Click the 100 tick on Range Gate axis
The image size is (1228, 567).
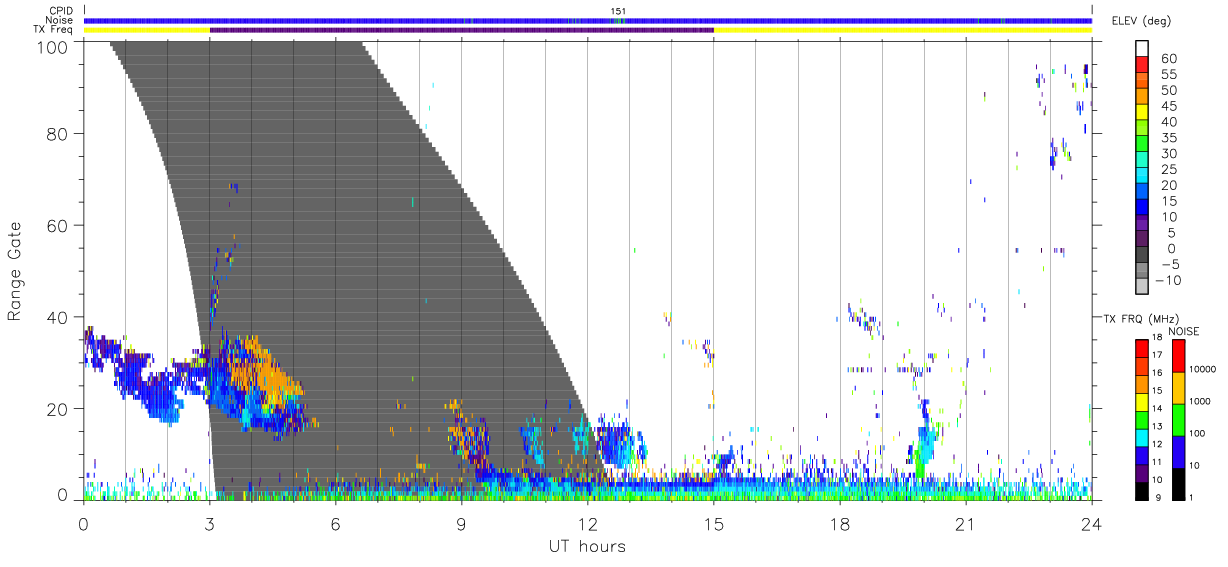coord(54,46)
